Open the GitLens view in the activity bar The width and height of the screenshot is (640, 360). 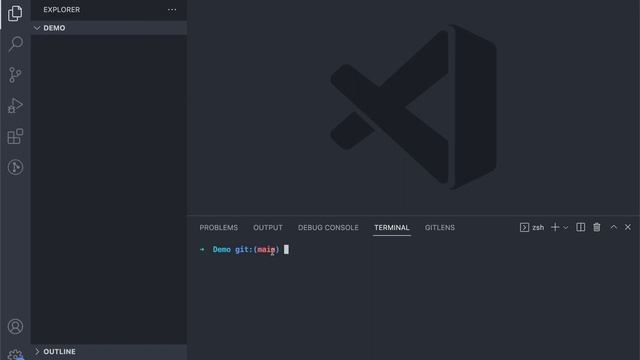(15, 167)
